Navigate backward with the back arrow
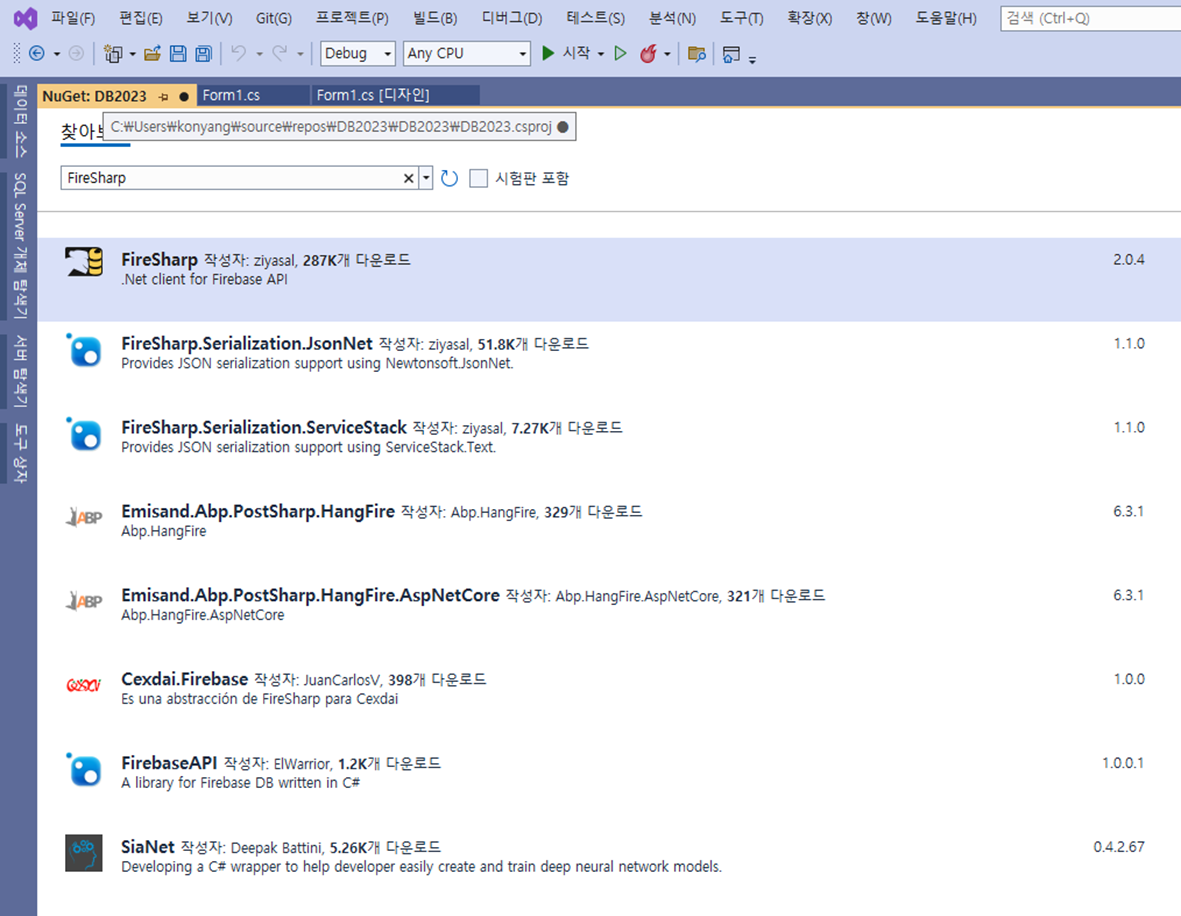 point(36,53)
